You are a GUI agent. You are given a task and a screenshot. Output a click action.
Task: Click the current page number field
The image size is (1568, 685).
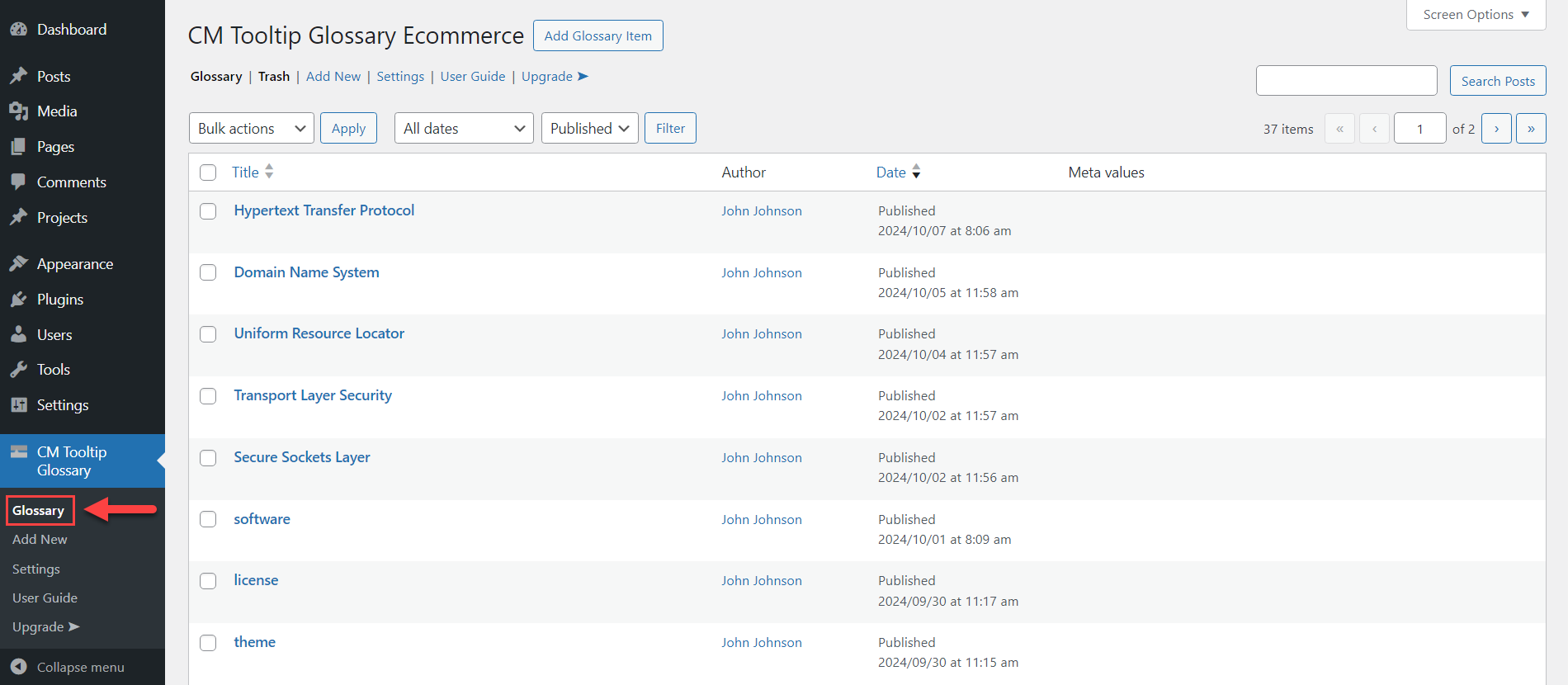coord(1420,129)
